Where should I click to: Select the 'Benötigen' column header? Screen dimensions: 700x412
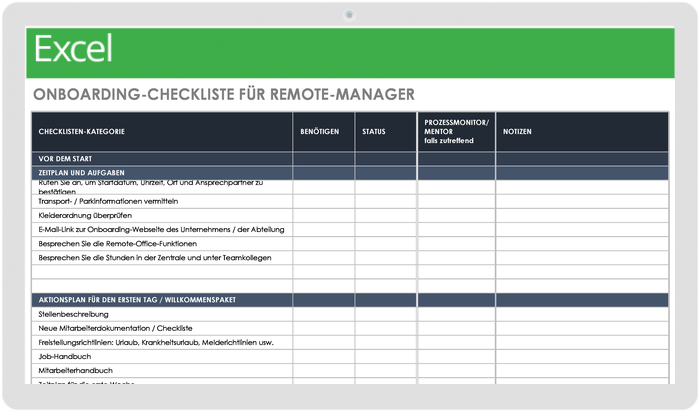[324, 132]
